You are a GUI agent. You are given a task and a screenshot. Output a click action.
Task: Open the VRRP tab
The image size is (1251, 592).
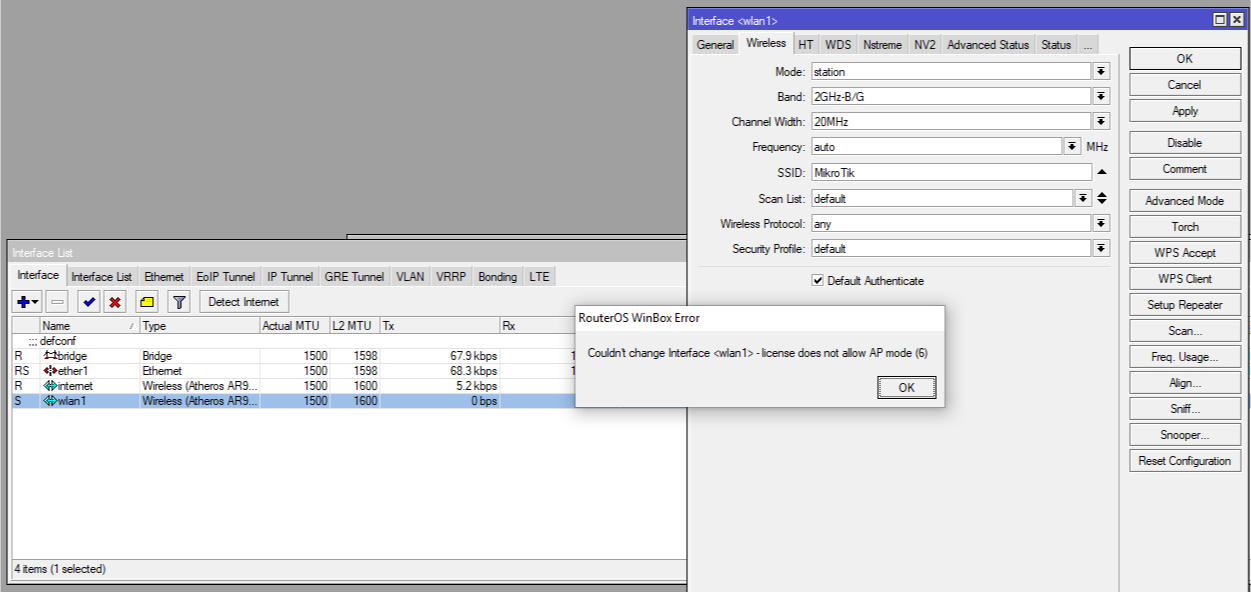(x=451, y=277)
